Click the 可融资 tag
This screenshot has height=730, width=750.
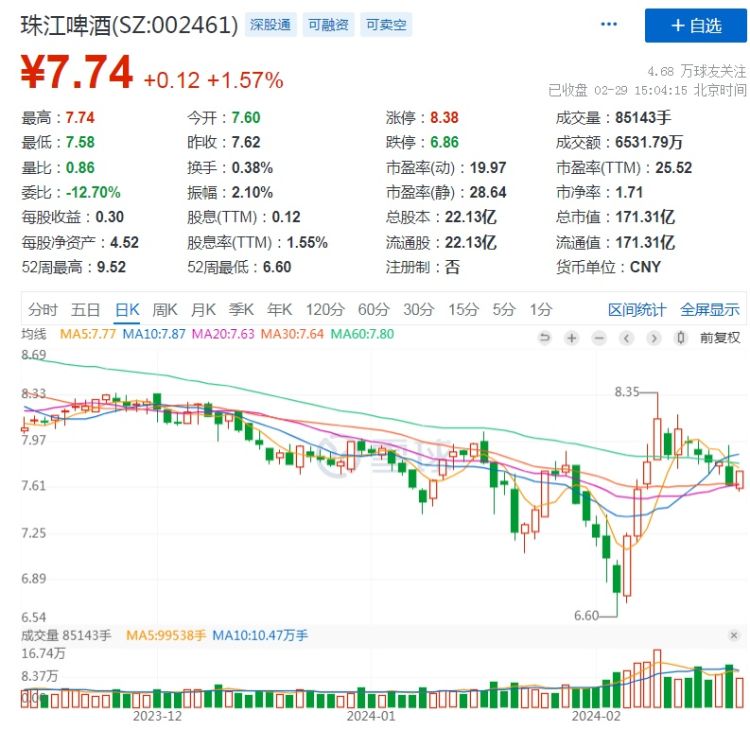[x=328, y=24]
